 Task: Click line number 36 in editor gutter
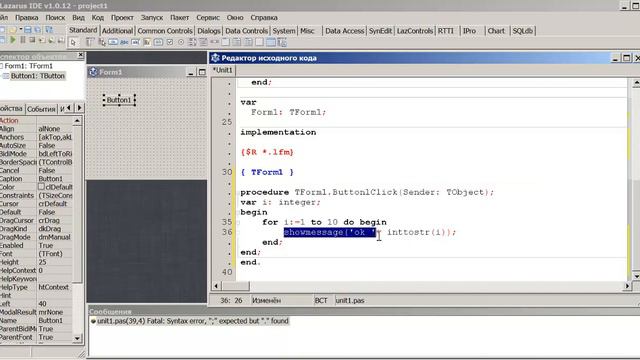(x=227, y=232)
